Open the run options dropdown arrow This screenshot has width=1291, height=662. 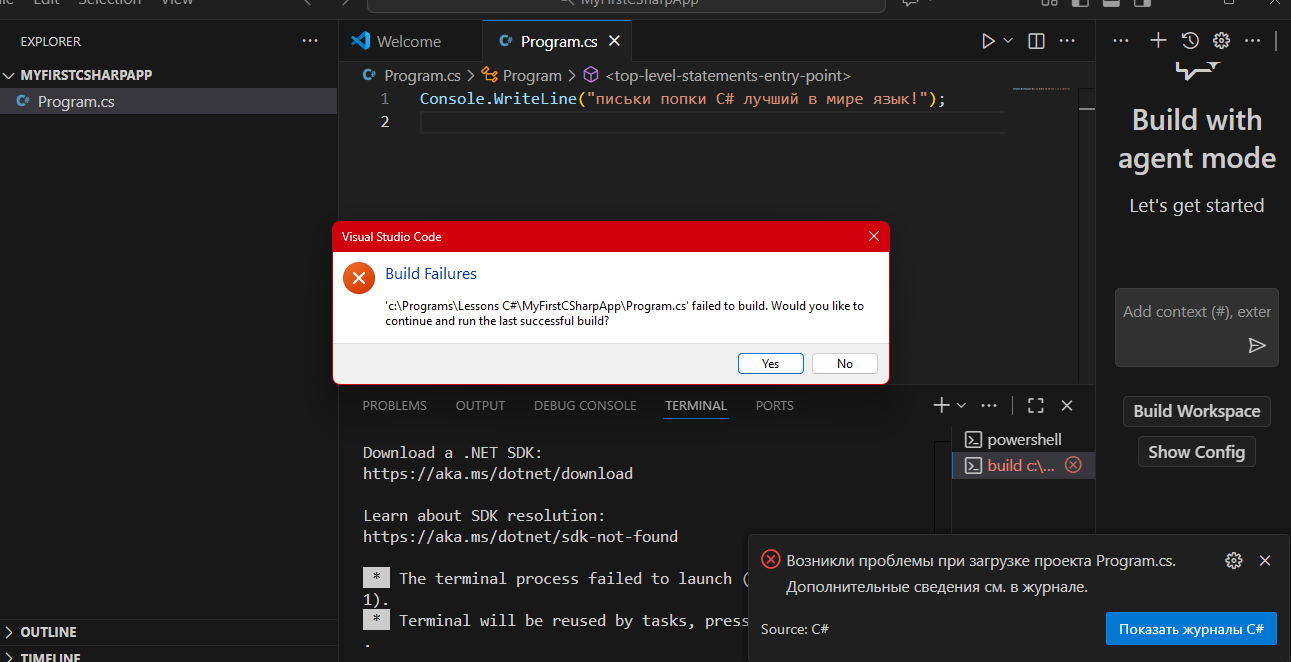[x=1008, y=41]
